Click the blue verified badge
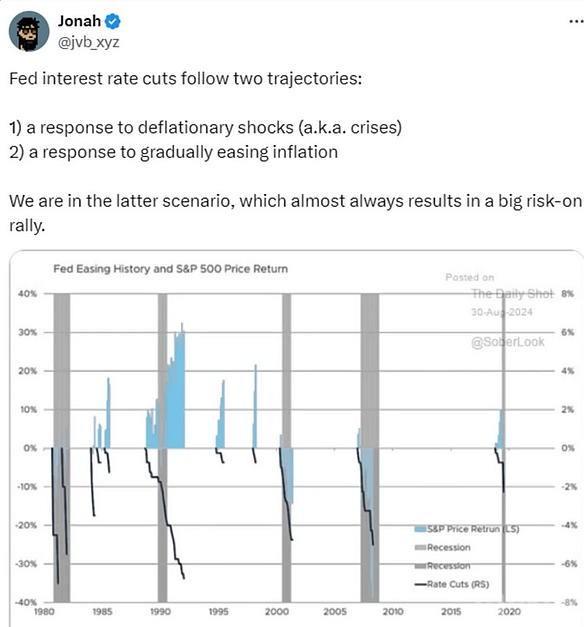 coord(113,21)
